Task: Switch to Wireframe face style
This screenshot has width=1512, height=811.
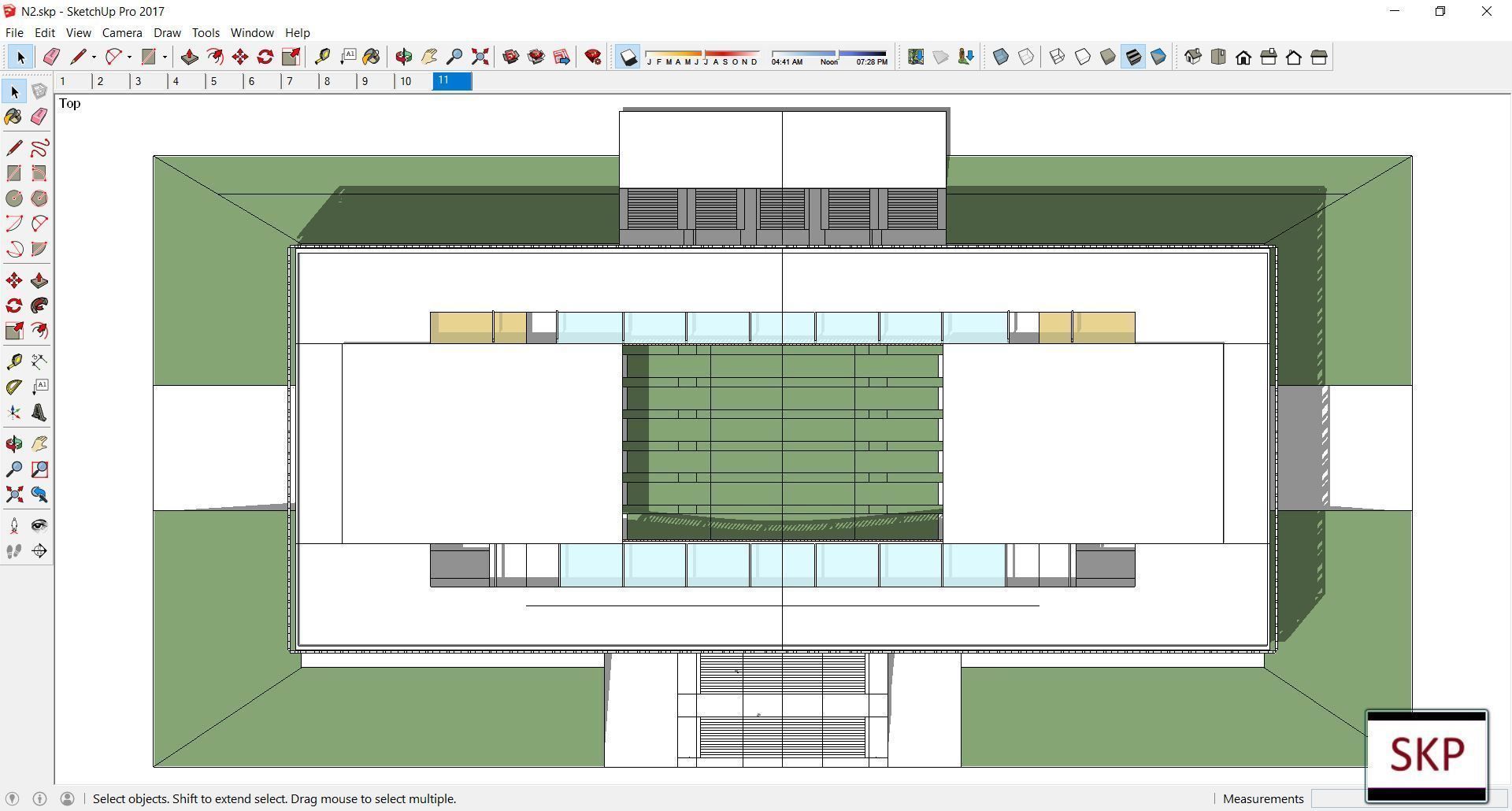Action: pyautogui.click(x=1058, y=57)
